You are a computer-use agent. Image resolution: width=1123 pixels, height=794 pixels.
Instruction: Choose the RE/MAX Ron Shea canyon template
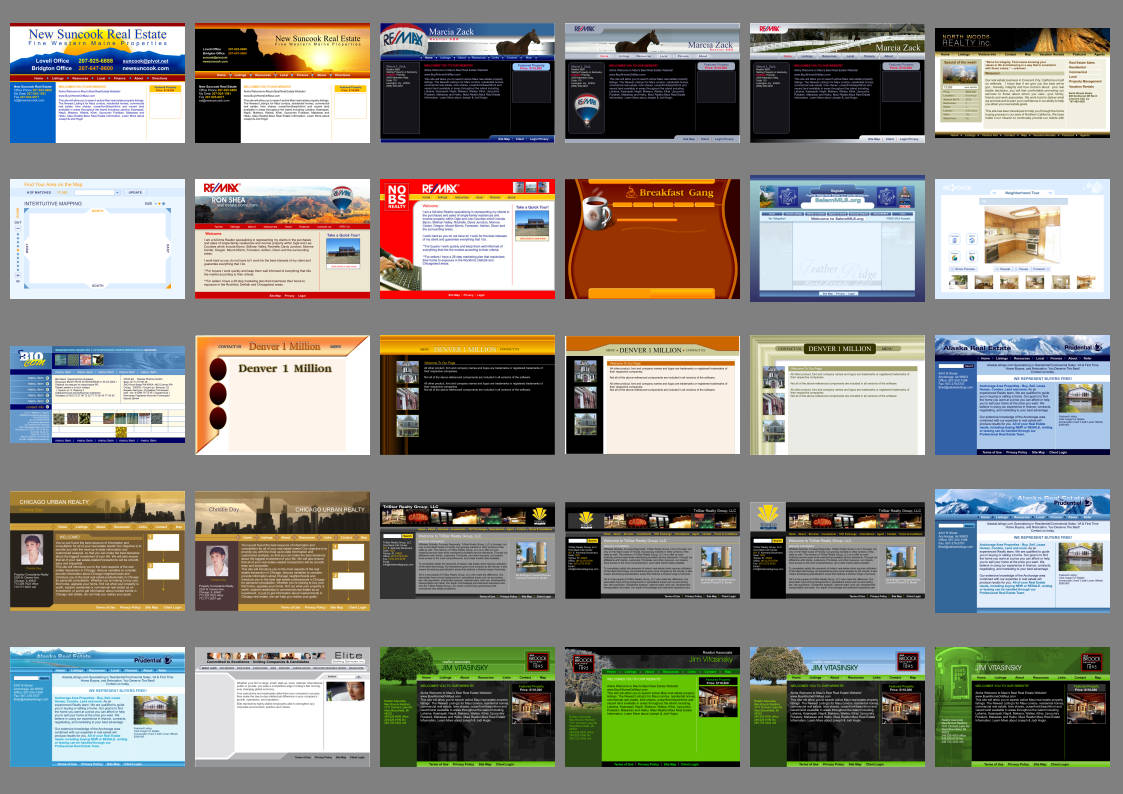[282, 239]
